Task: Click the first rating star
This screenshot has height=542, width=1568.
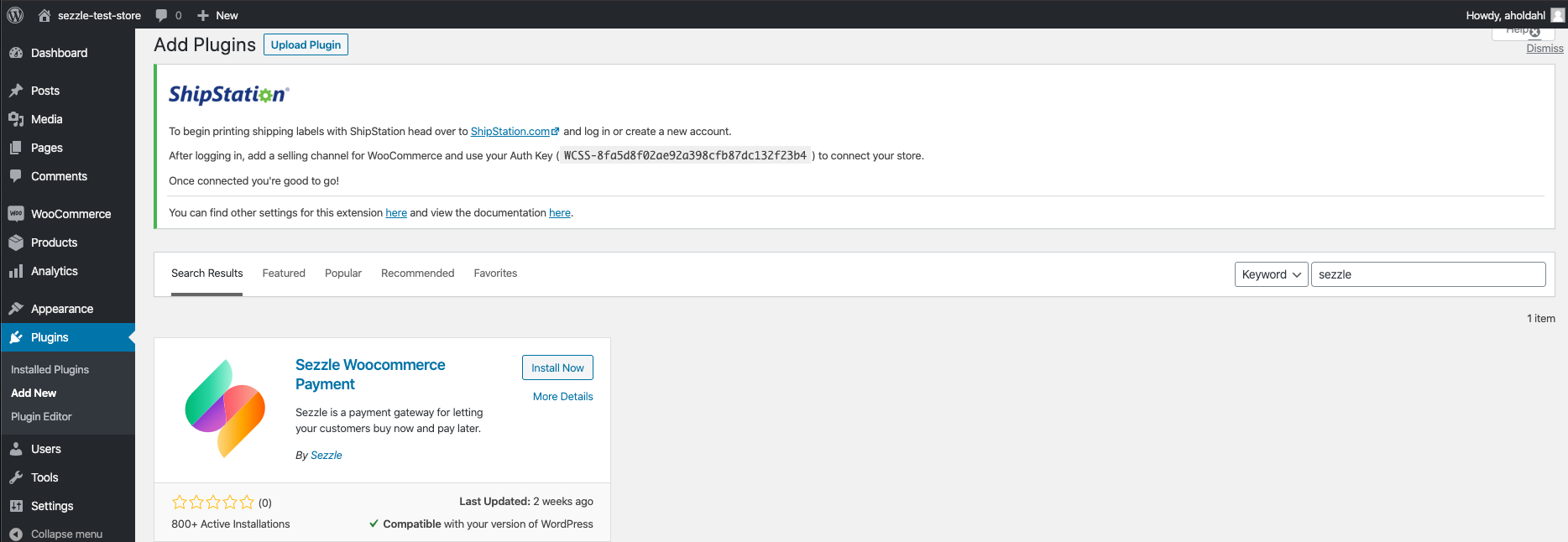Action: (x=180, y=503)
